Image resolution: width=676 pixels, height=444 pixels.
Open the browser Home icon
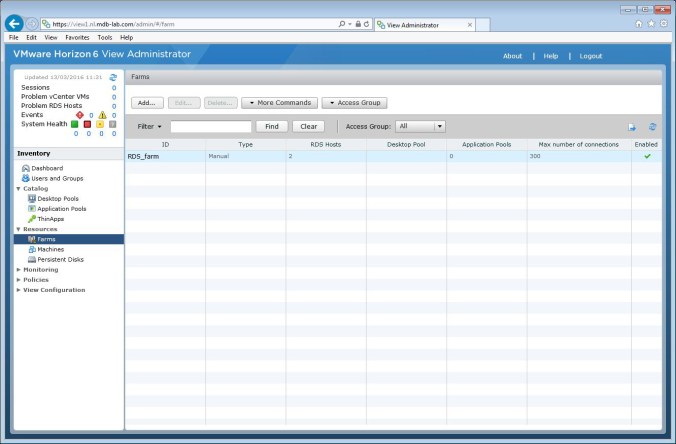pos(639,23)
